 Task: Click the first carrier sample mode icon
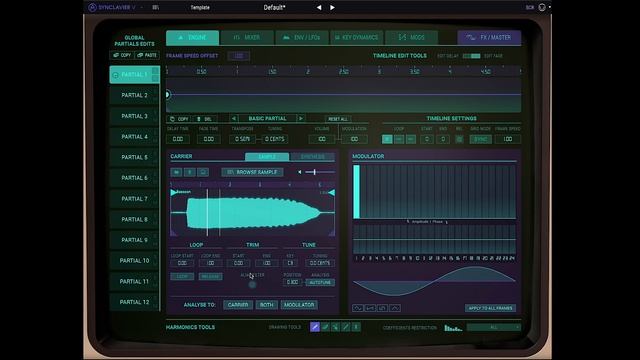tap(176, 172)
